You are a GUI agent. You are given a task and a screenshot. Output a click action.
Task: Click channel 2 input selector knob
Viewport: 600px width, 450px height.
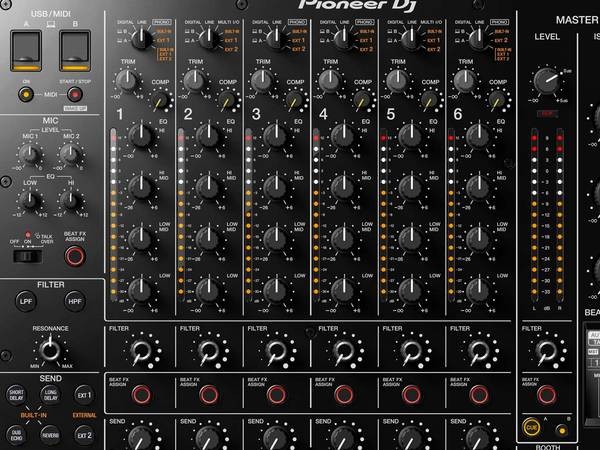[x=209, y=38]
